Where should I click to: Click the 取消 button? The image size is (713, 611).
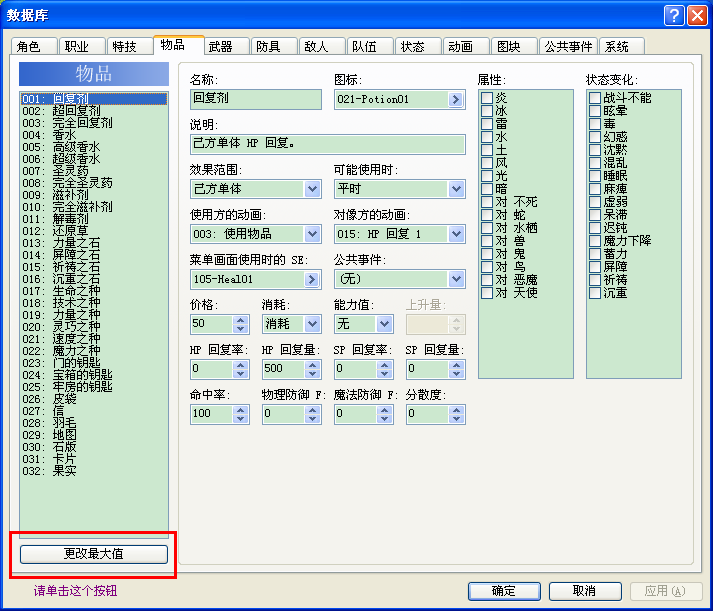point(585,591)
